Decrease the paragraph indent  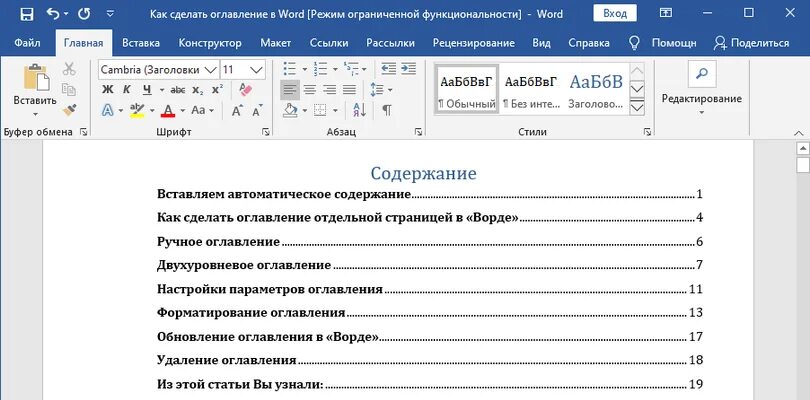[388, 68]
